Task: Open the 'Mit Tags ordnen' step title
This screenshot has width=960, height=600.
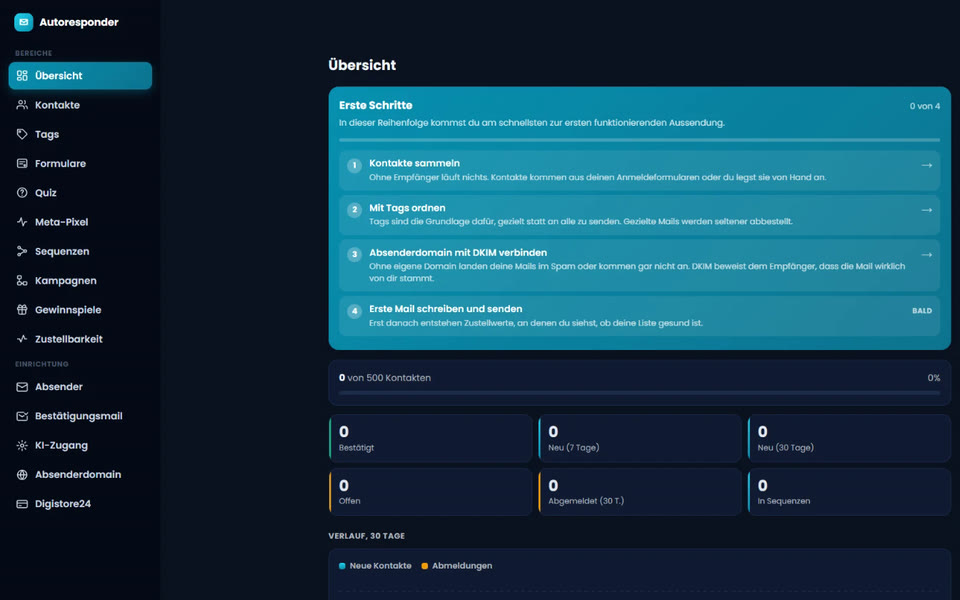Action: point(407,208)
